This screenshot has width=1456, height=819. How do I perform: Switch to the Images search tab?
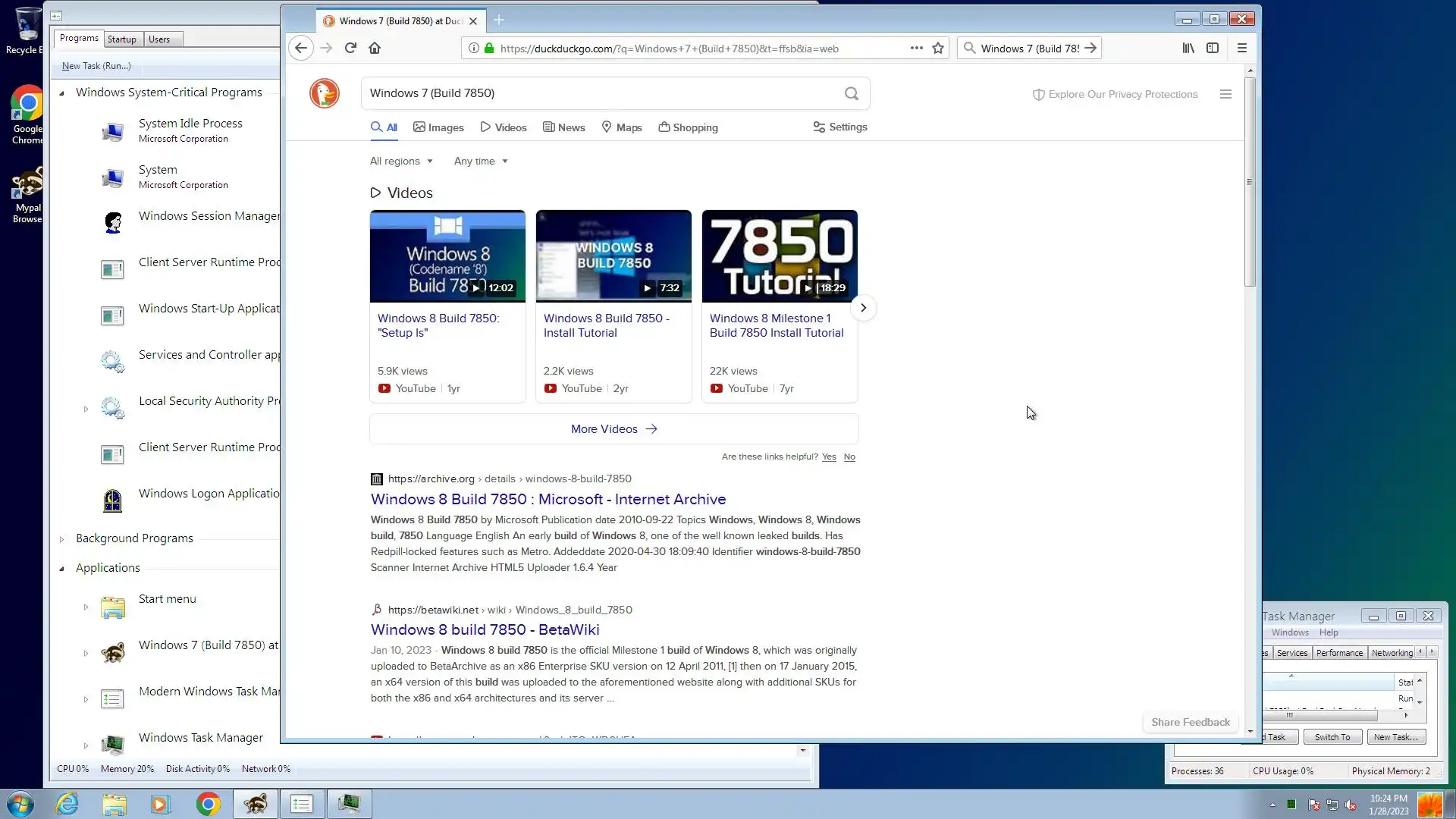tap(438, 127)
